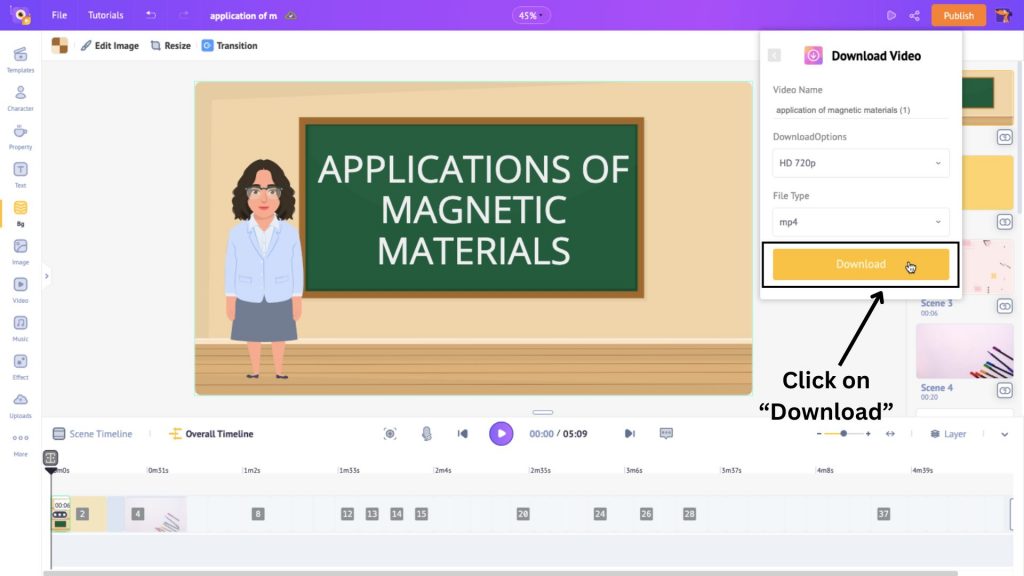
Task: Open the Character library in sidebar
Action: coord(20,93)
